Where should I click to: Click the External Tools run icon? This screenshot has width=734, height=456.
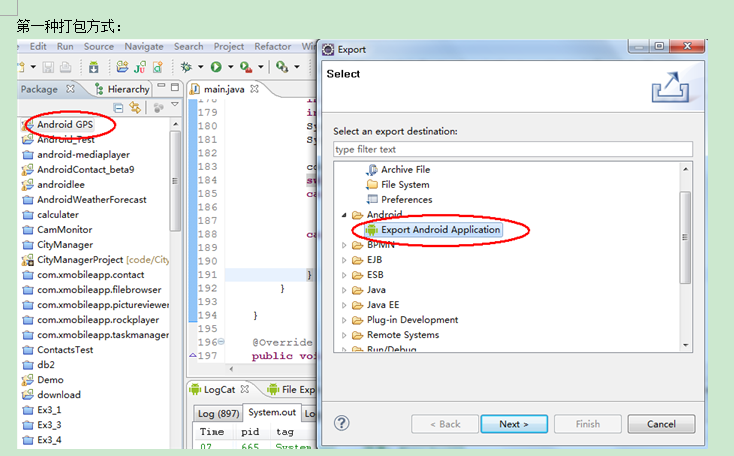click(x=282, y=66)
